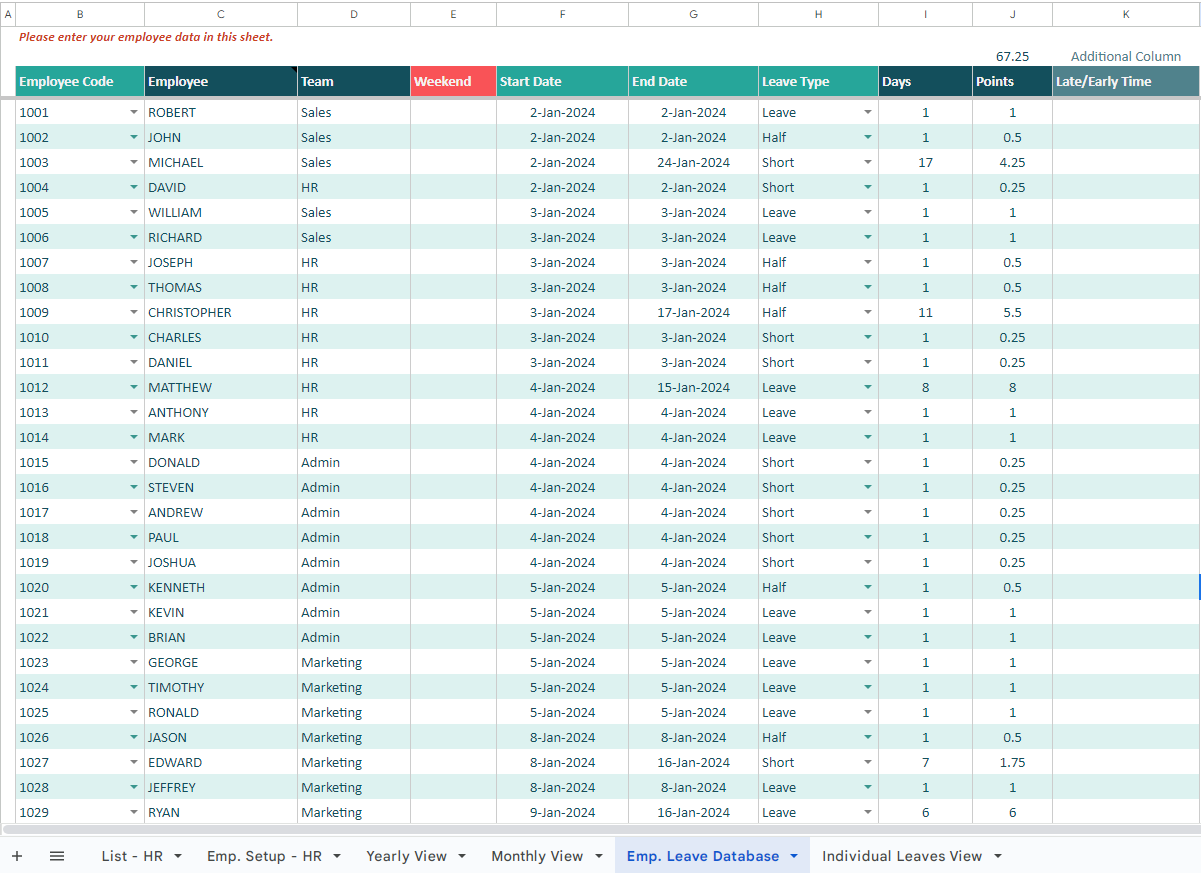Open Employee Code dropdown for row 1001
The image size is (1201, 873).
[134, 112]
